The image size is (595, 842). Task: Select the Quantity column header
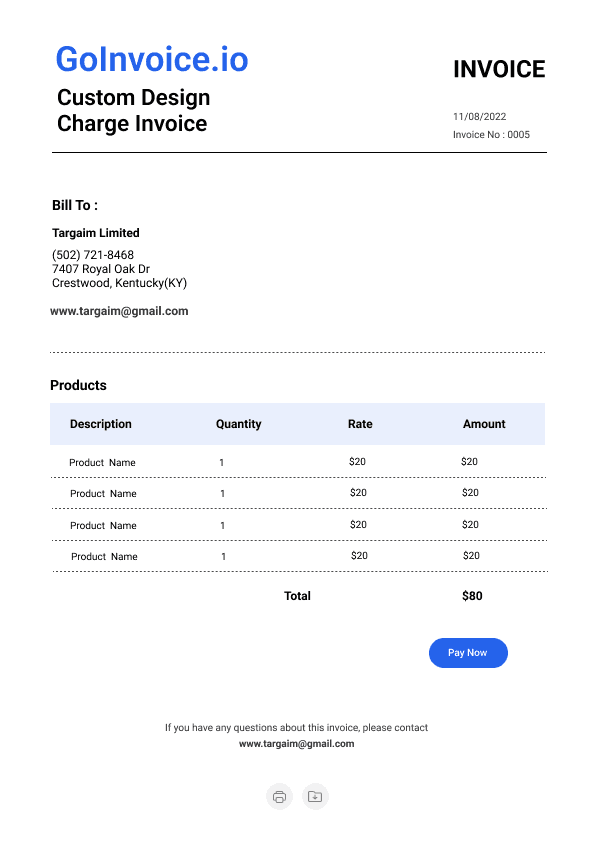pos(238,424)
